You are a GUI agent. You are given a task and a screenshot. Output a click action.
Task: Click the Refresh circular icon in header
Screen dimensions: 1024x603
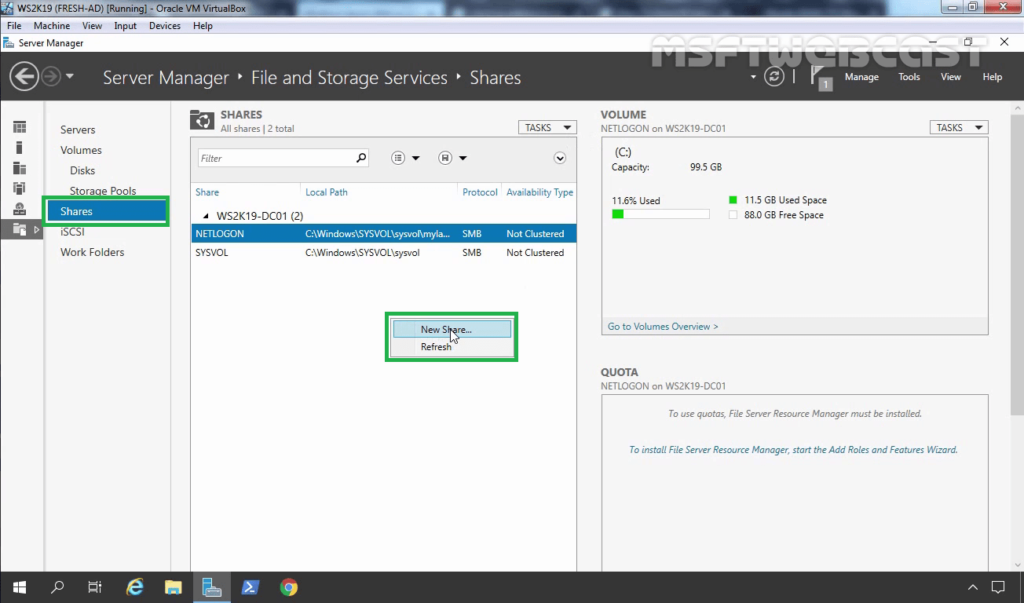click(x=774, y=76)
